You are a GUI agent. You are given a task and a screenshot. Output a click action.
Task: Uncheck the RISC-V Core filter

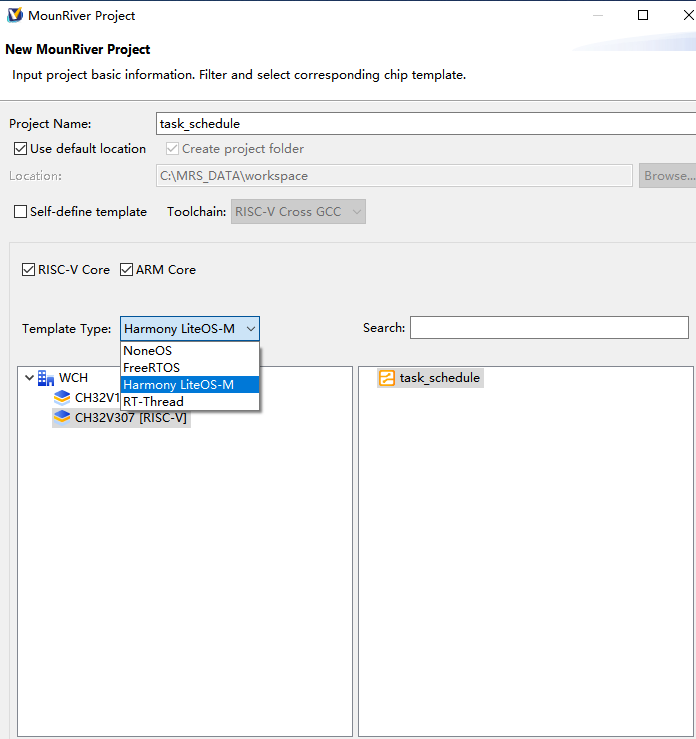28,270
